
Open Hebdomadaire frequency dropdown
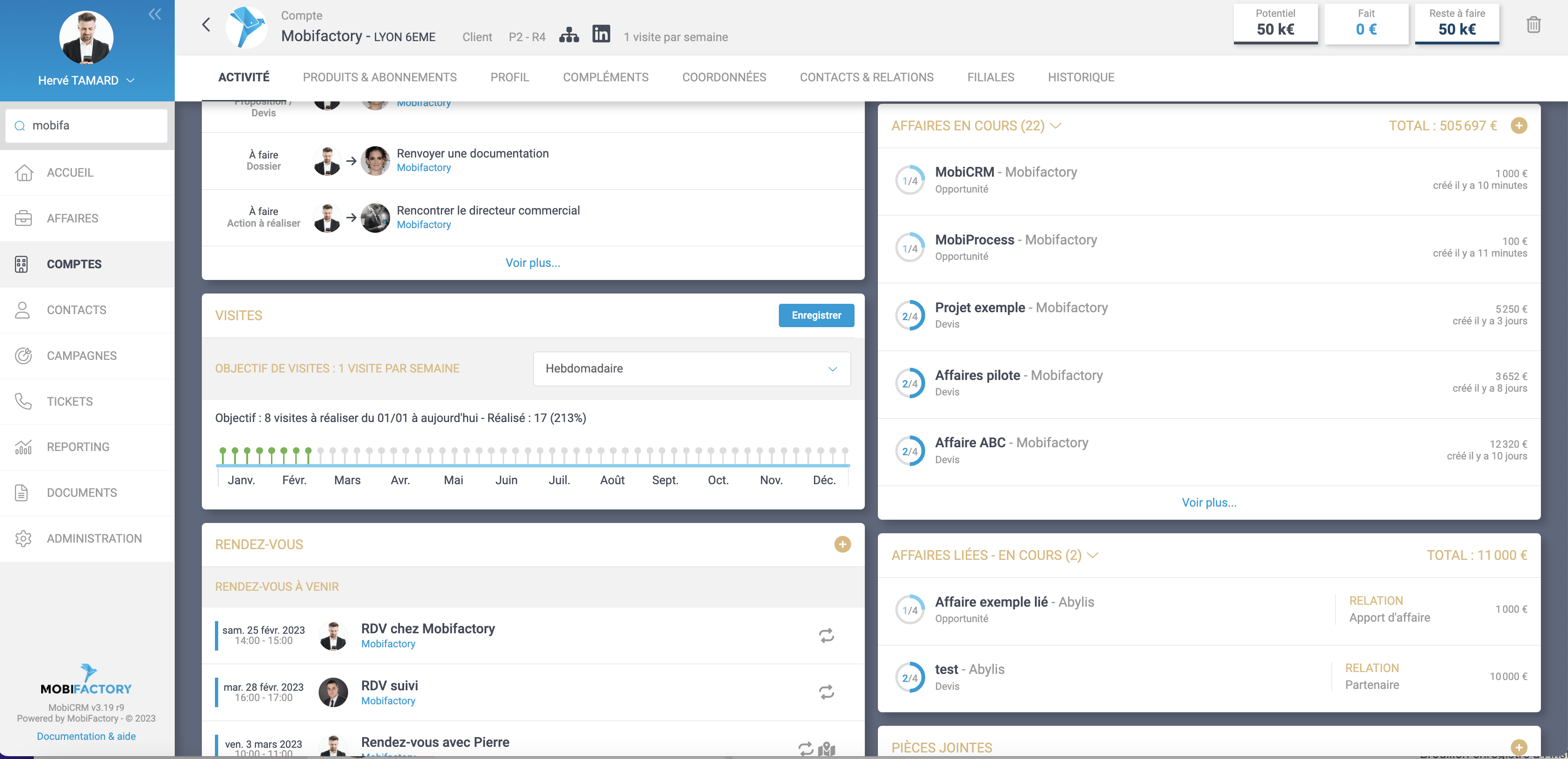click(691, 368)
